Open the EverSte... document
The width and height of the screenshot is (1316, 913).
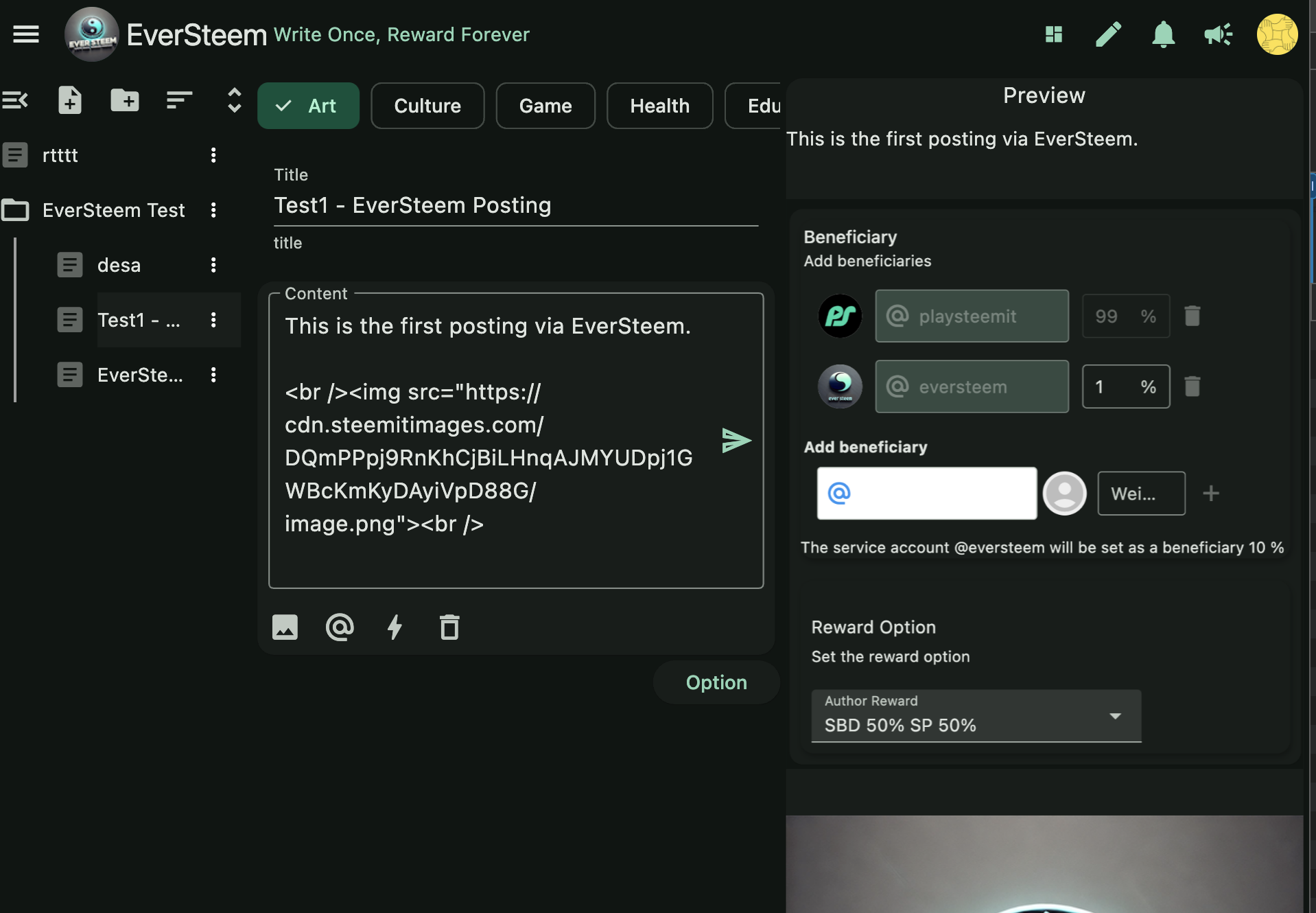coord(140,375)
